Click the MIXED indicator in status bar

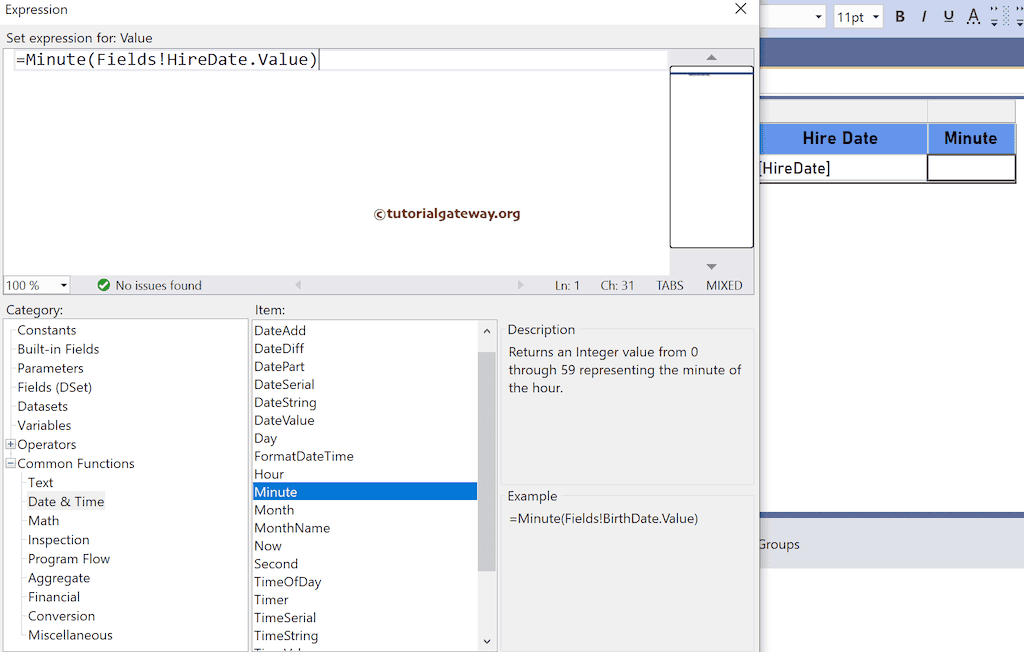[723, 285]
